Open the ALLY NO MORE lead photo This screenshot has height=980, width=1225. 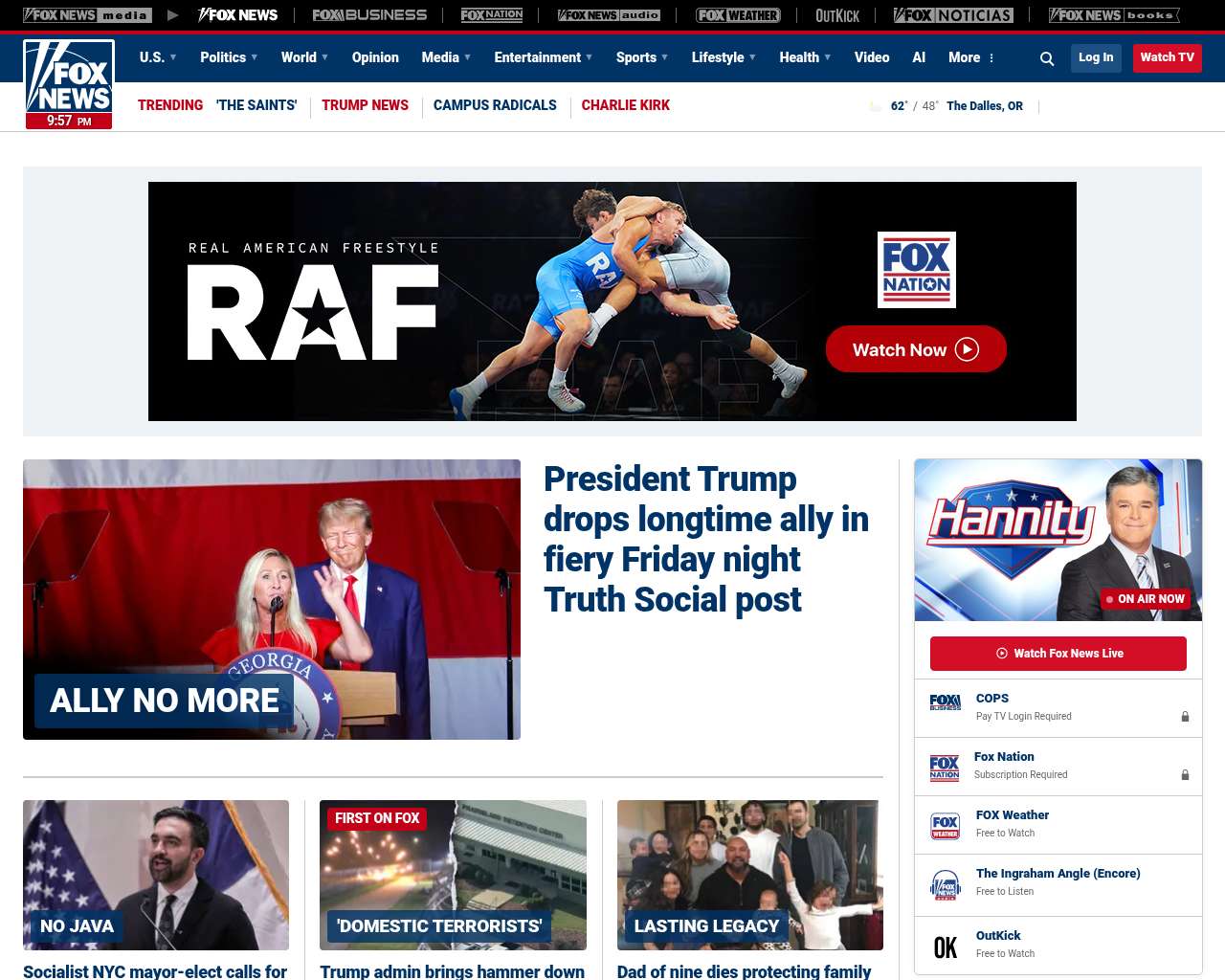tap(272, 599)
